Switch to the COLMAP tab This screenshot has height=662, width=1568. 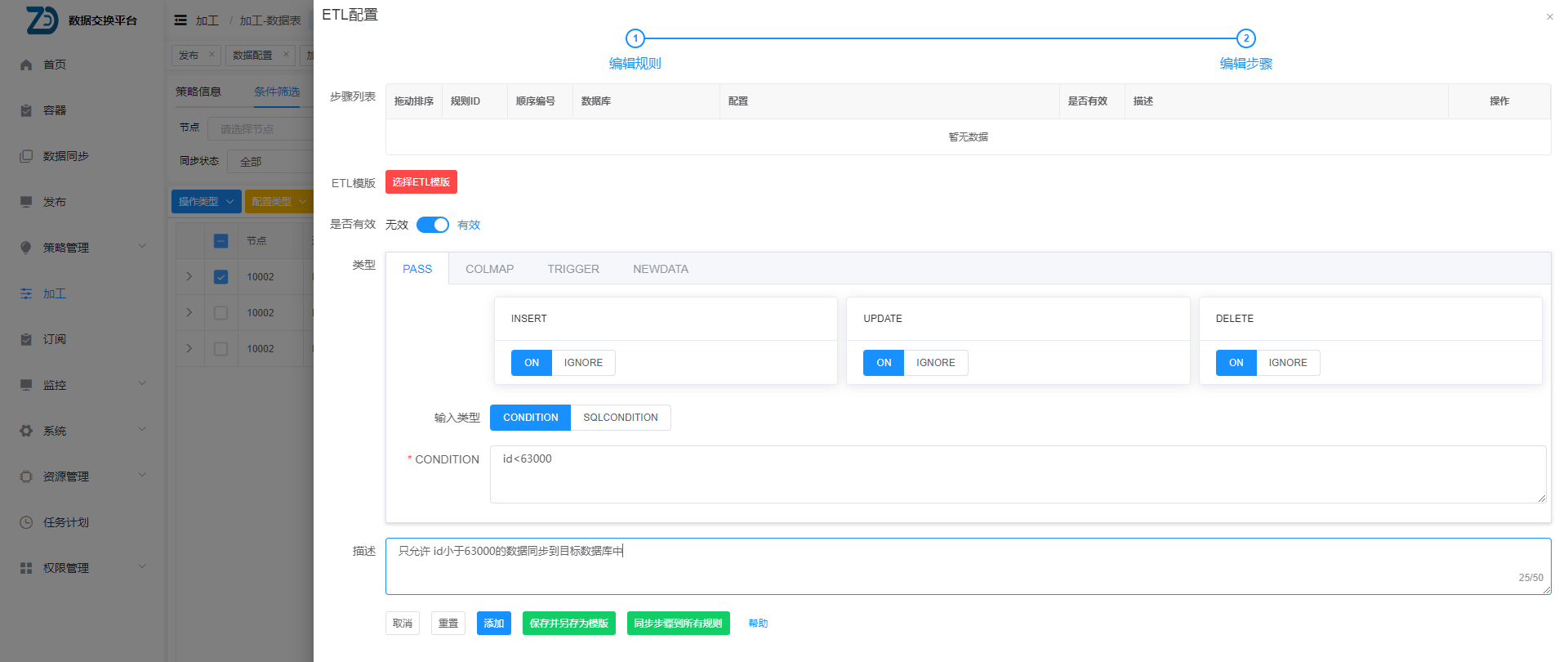tap(489, 269)
